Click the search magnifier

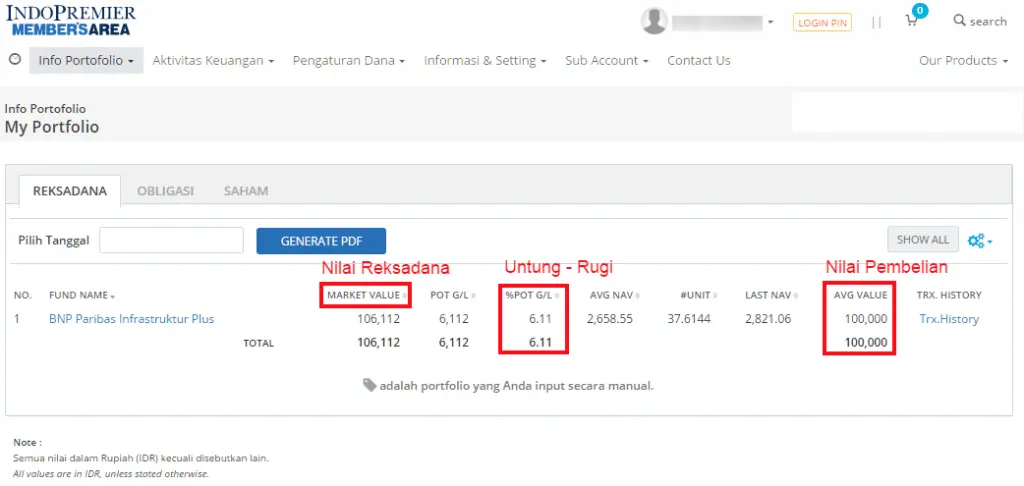(x=959, y=20)
